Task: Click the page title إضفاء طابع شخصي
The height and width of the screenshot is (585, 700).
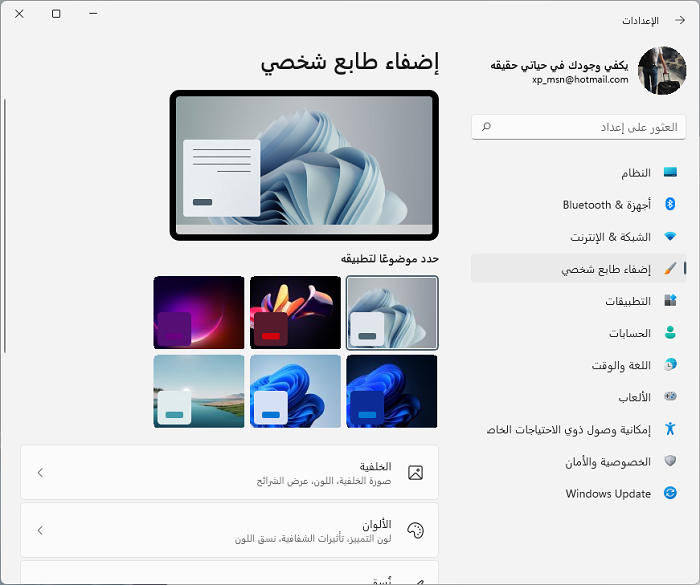Action: [350, 62]
